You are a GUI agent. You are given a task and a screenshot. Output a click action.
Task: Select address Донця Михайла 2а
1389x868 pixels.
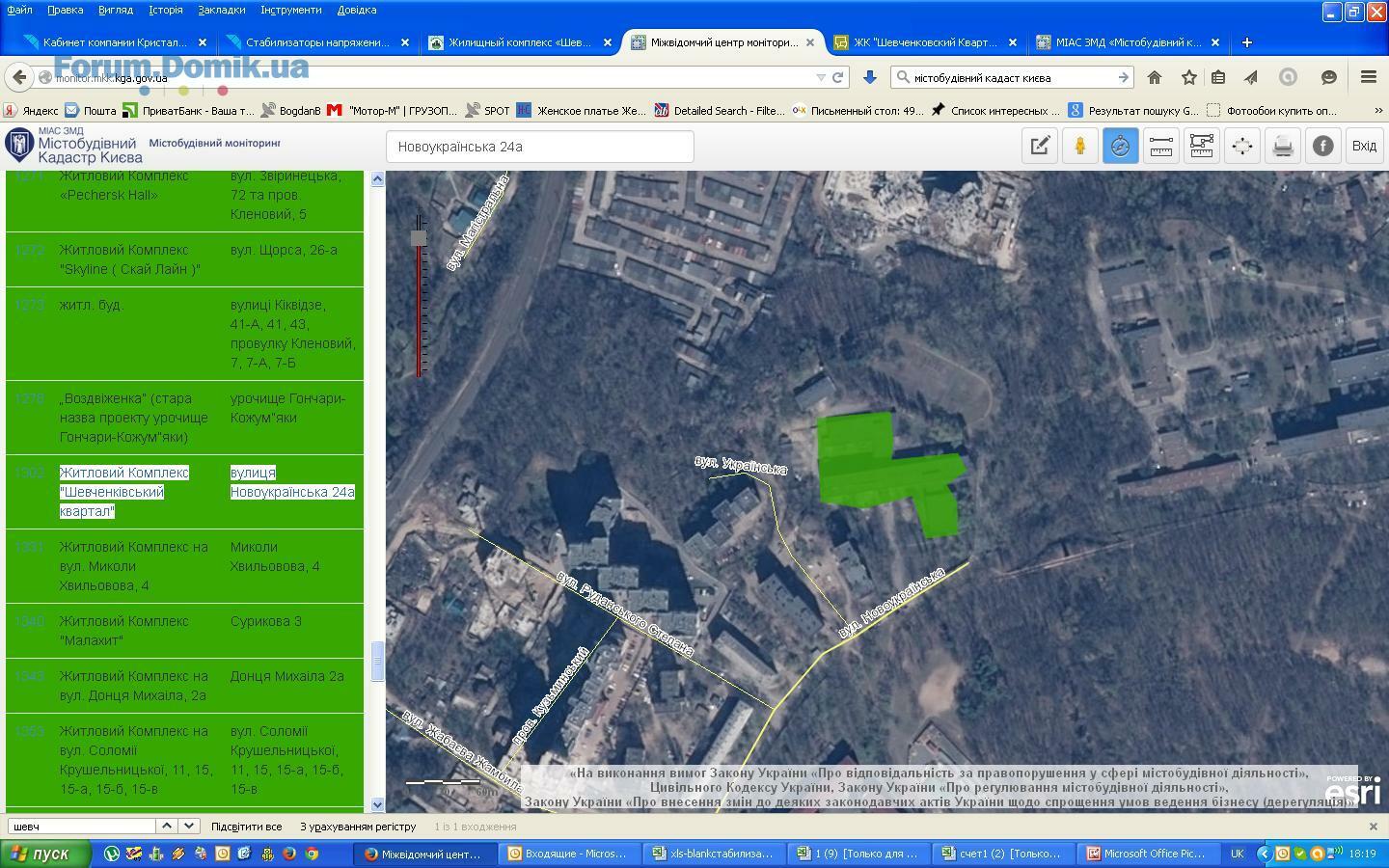(x=286, y=676)
